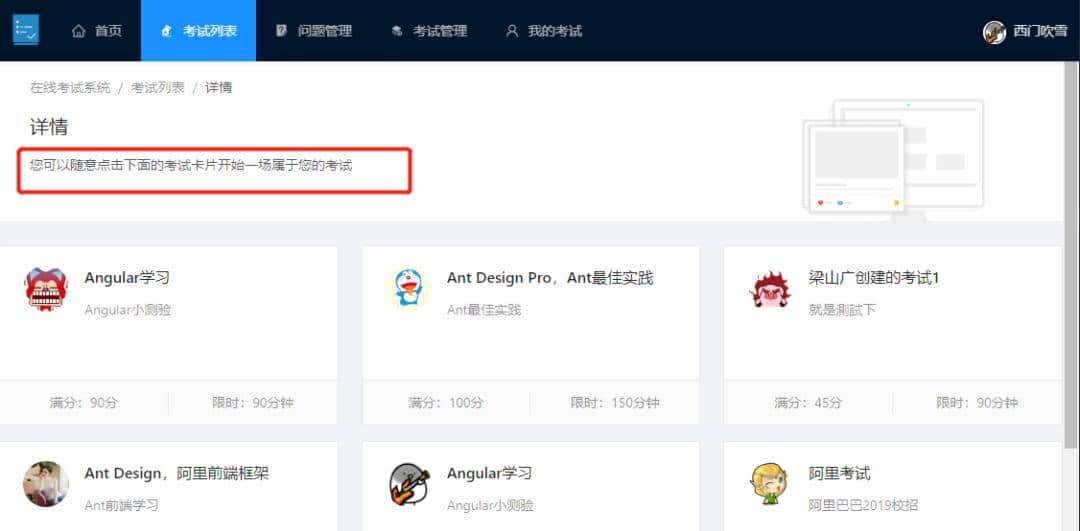Open the 梁山广创建的考试1 exam
The image size is (1080, 531).
click(x=874, y=278)
